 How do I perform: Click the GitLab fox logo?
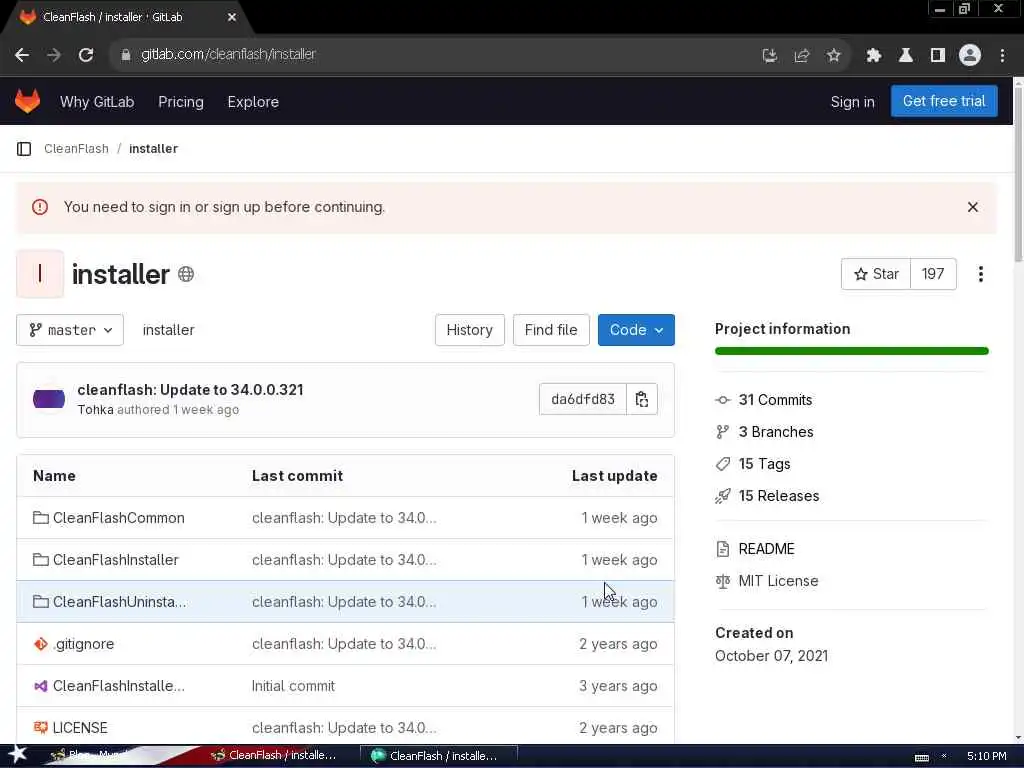(x=27, y=102)
